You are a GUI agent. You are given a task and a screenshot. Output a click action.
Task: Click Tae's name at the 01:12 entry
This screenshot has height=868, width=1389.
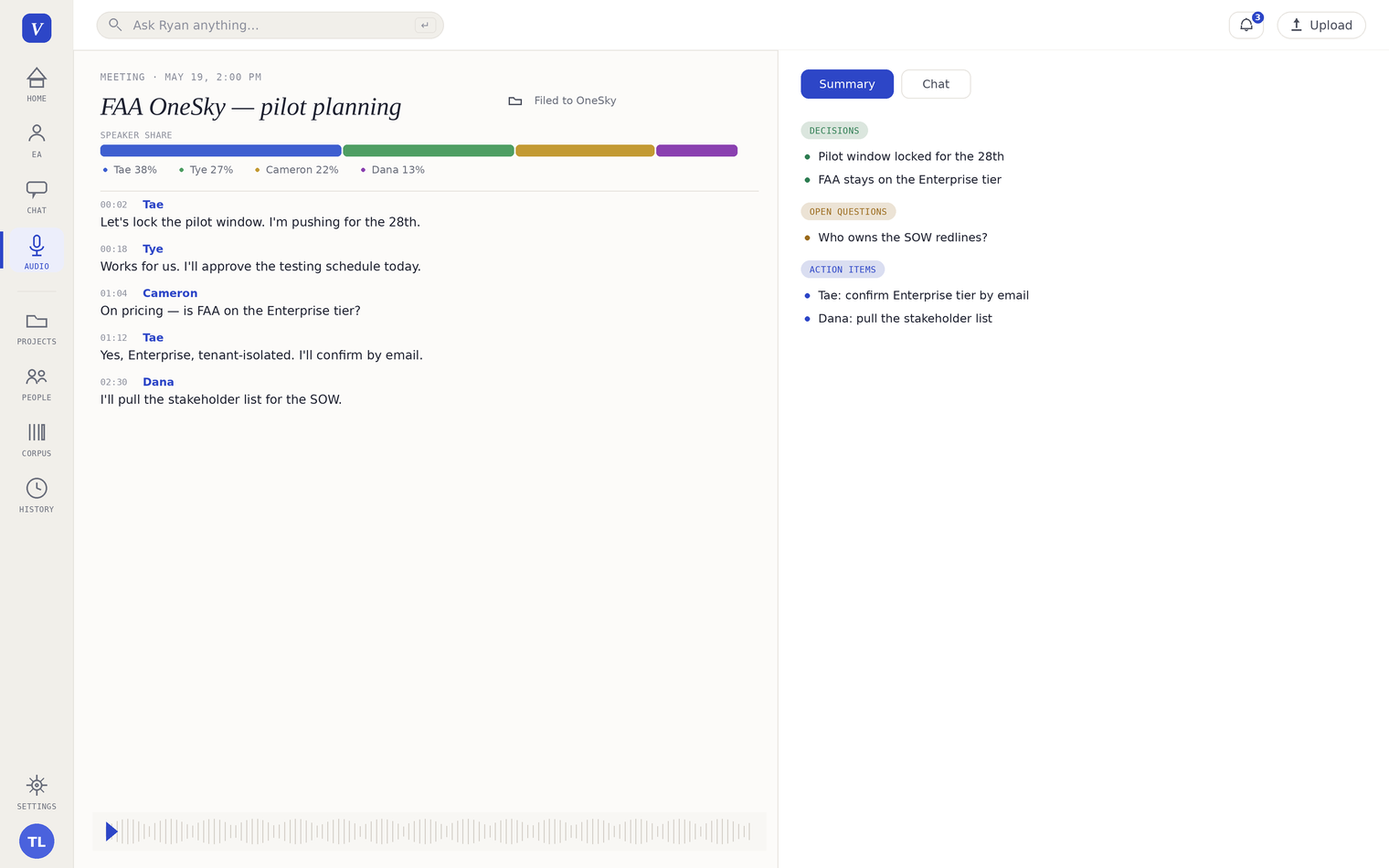(x=153, y=338)
